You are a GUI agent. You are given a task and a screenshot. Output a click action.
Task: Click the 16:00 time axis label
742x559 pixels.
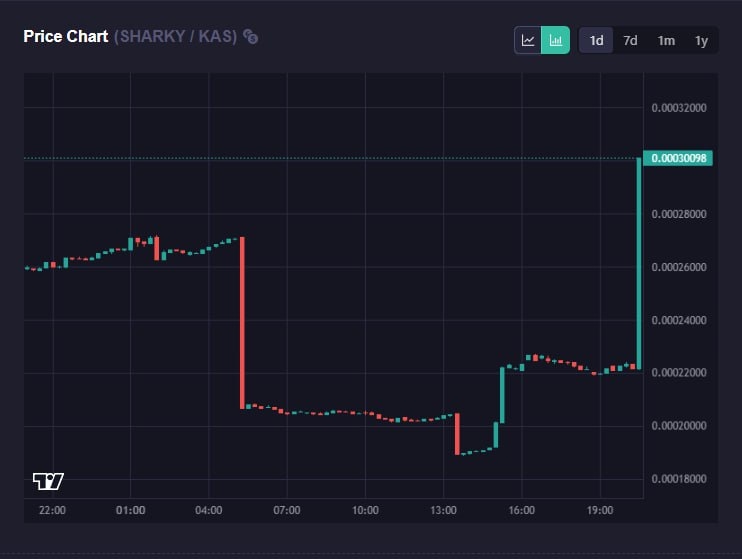tap(521, 510)
